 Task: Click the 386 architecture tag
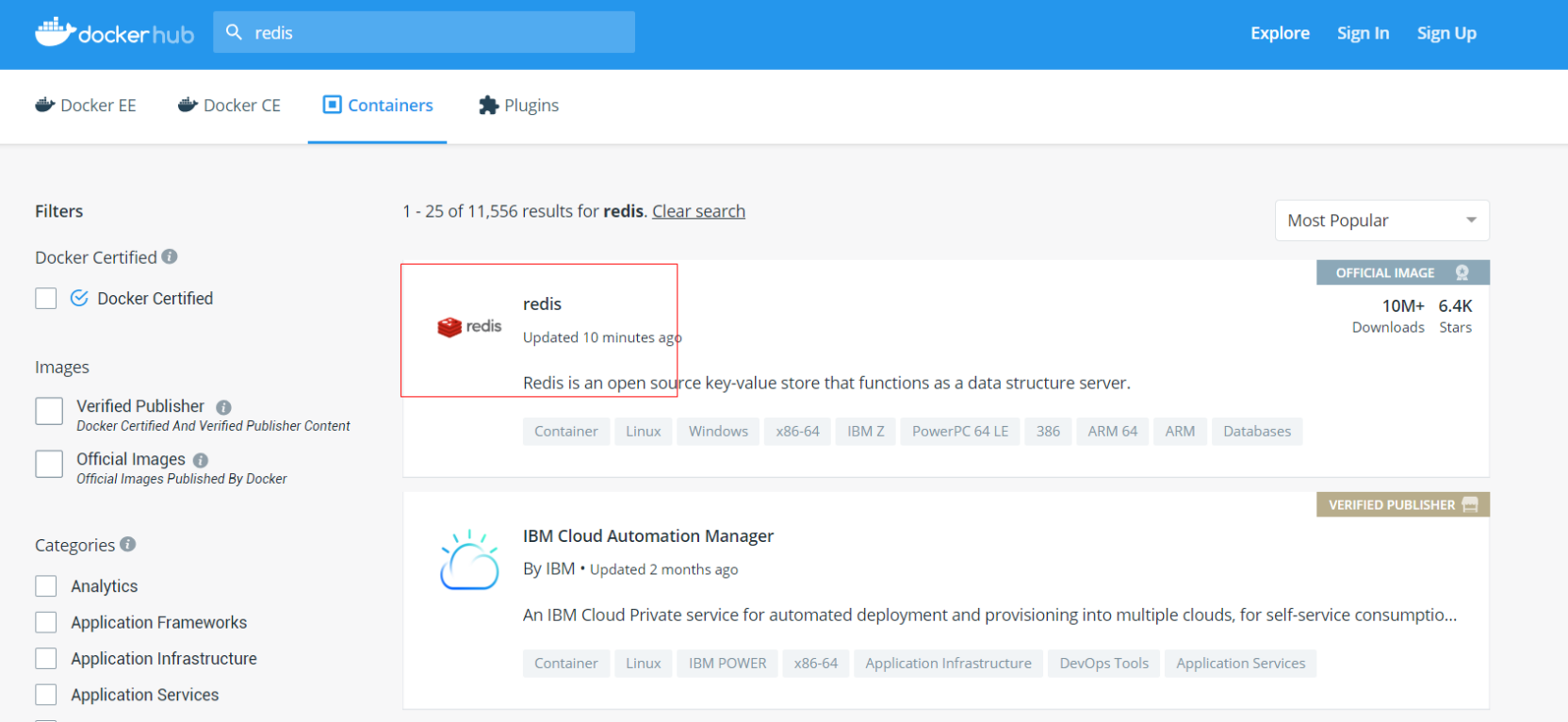point(1048,431)
